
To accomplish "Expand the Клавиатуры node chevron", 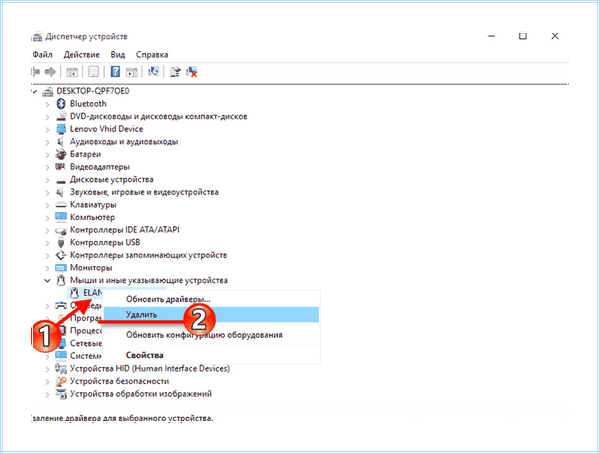I will pos(47,205).
